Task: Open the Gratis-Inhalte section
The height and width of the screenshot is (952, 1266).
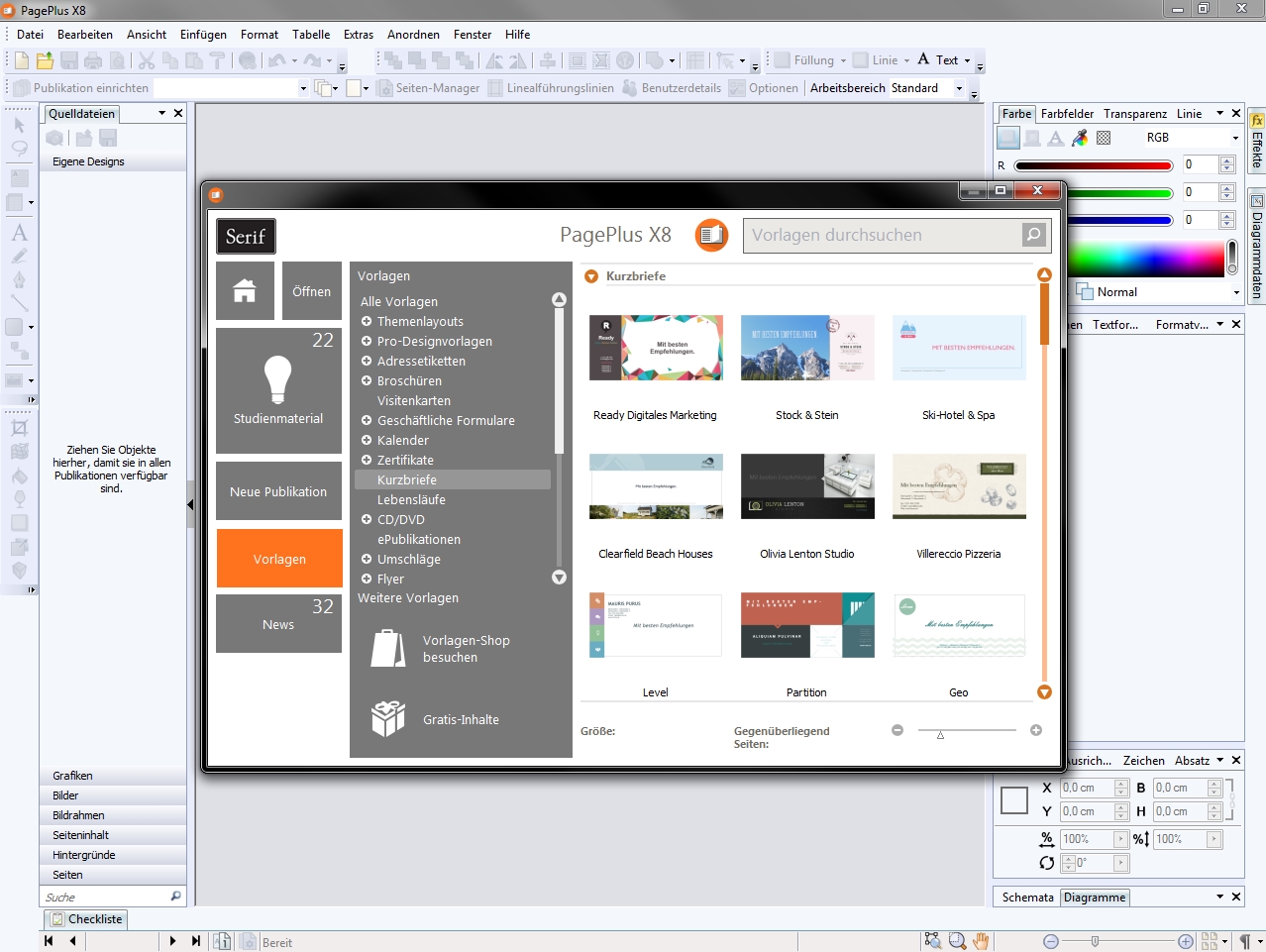Action: pos(461,719)
